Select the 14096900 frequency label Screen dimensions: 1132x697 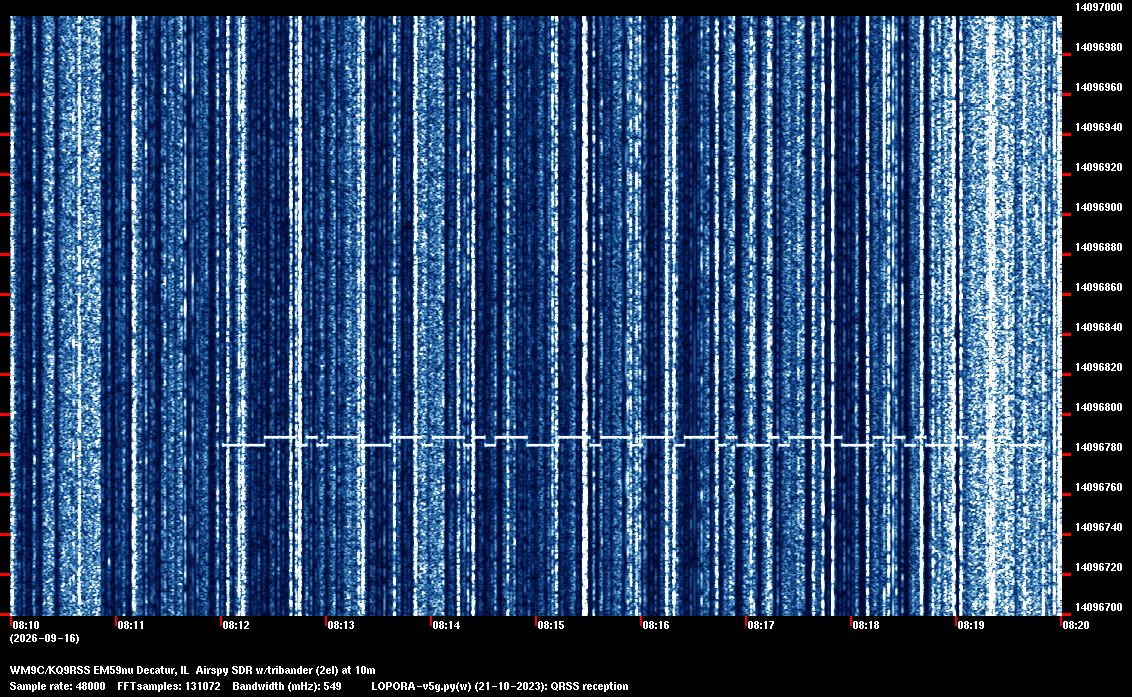(x=1098, y=207)
